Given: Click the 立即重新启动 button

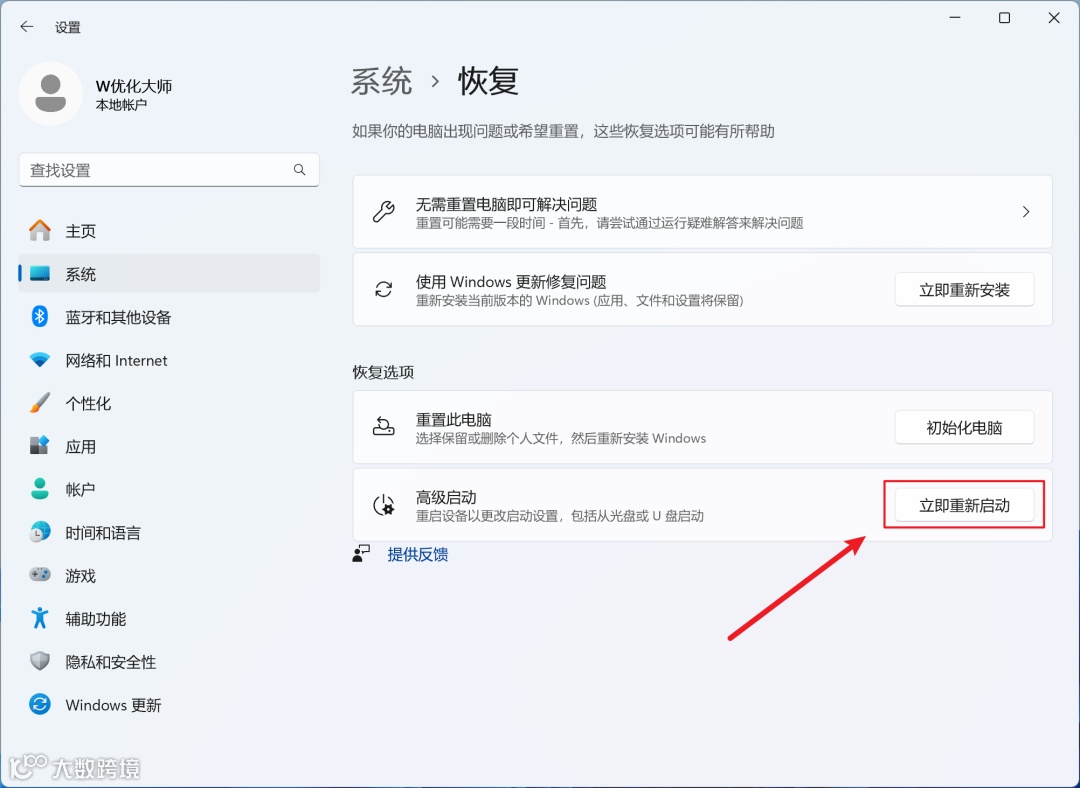Looking at the screenshot, I should click(964, 506).
